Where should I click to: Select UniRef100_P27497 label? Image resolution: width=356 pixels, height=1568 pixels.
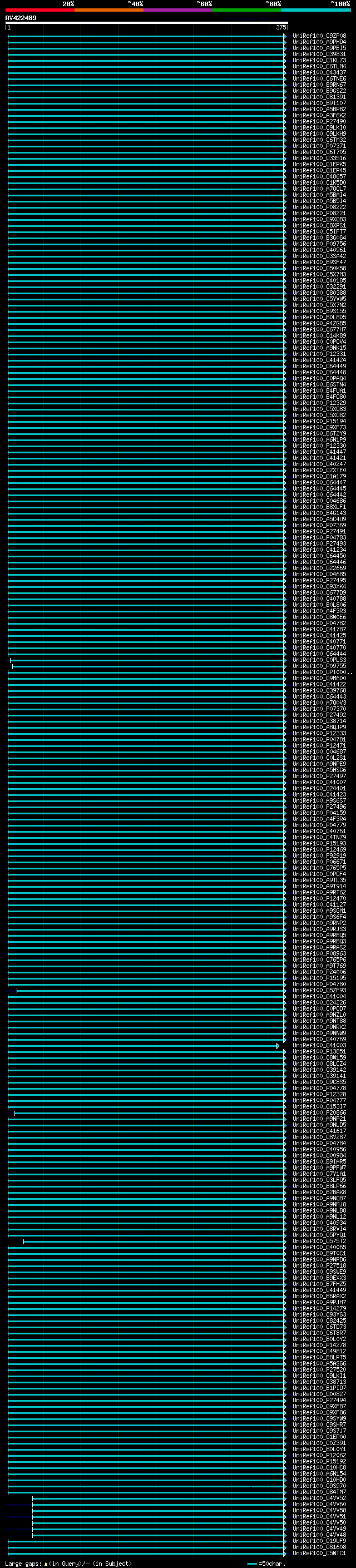click(x=319, y=776)
